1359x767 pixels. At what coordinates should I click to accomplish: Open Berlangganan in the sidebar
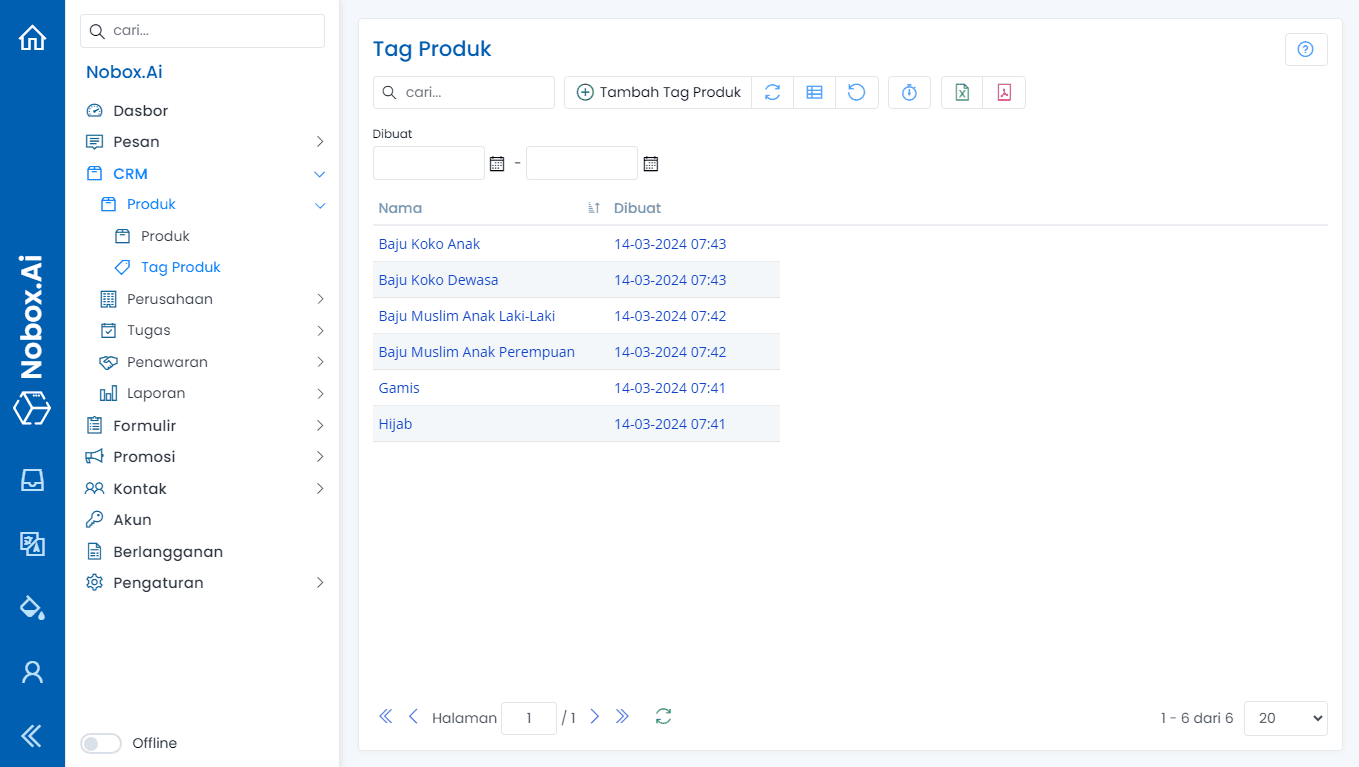click(x=167, y=552)
